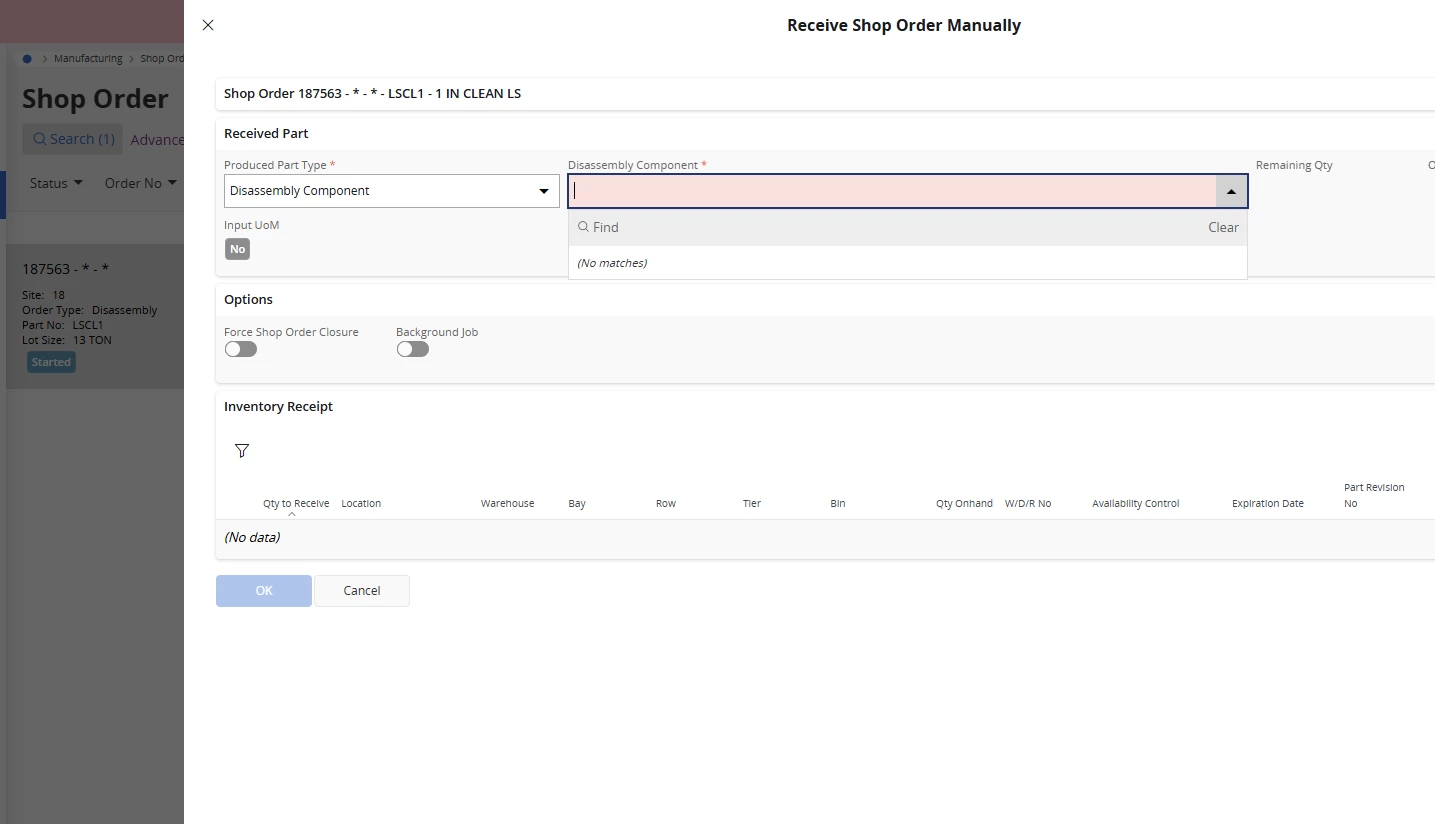
Task: Open the Order No filter dropdown
Action: click(141, 183)
